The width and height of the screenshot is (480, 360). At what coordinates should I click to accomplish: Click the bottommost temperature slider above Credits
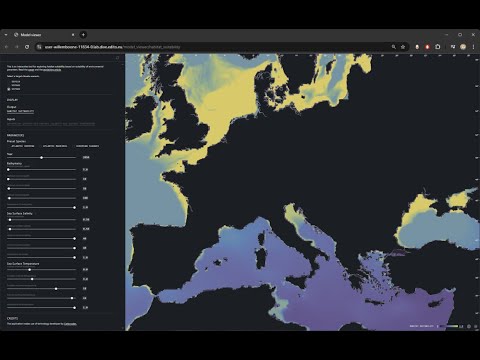(42, 308)
